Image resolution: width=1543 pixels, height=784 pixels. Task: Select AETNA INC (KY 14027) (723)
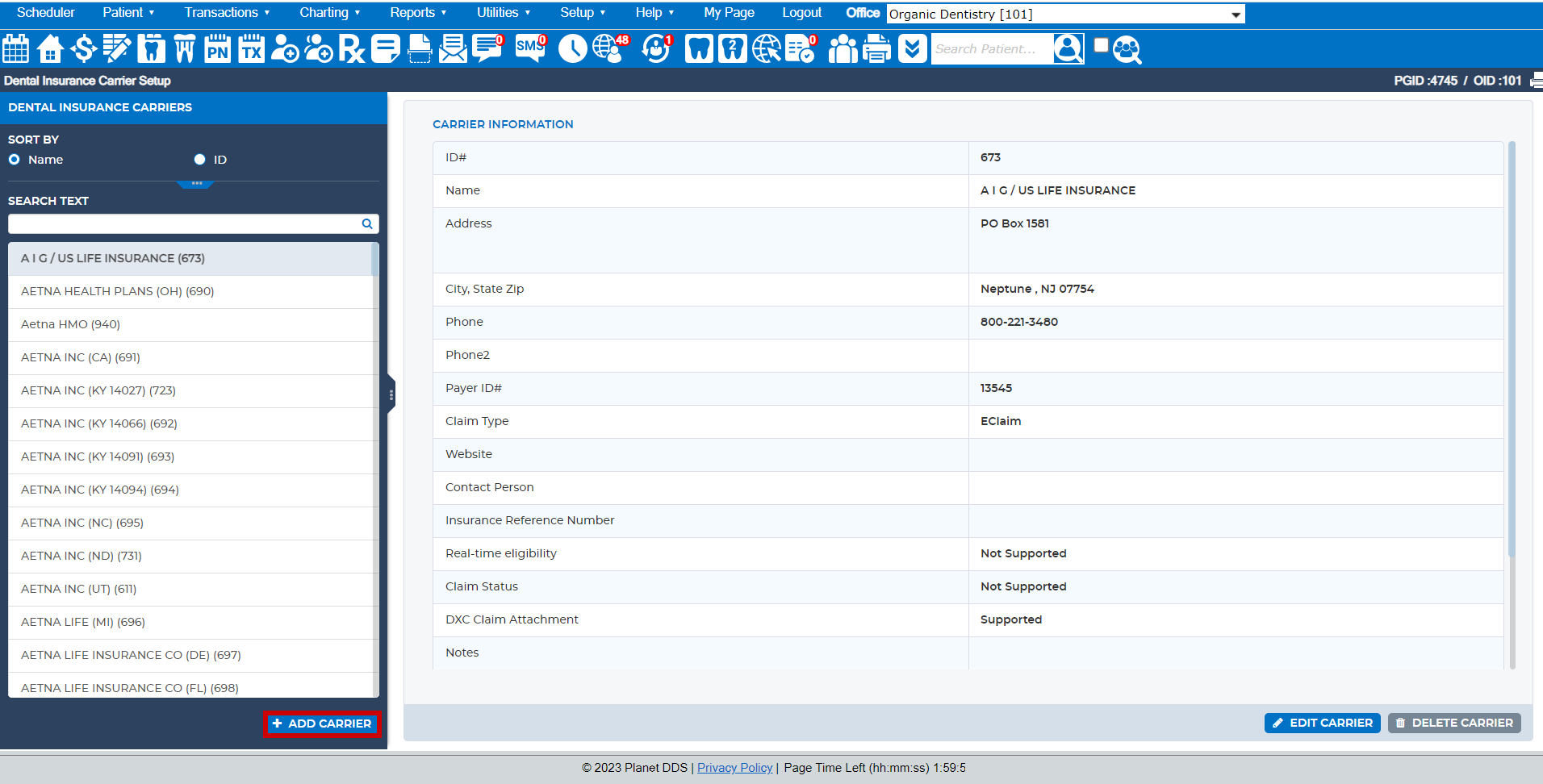190,391
